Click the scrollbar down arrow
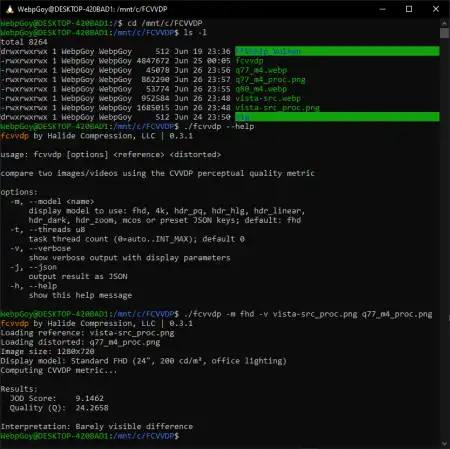450x449 pixels. click(444, 443)
